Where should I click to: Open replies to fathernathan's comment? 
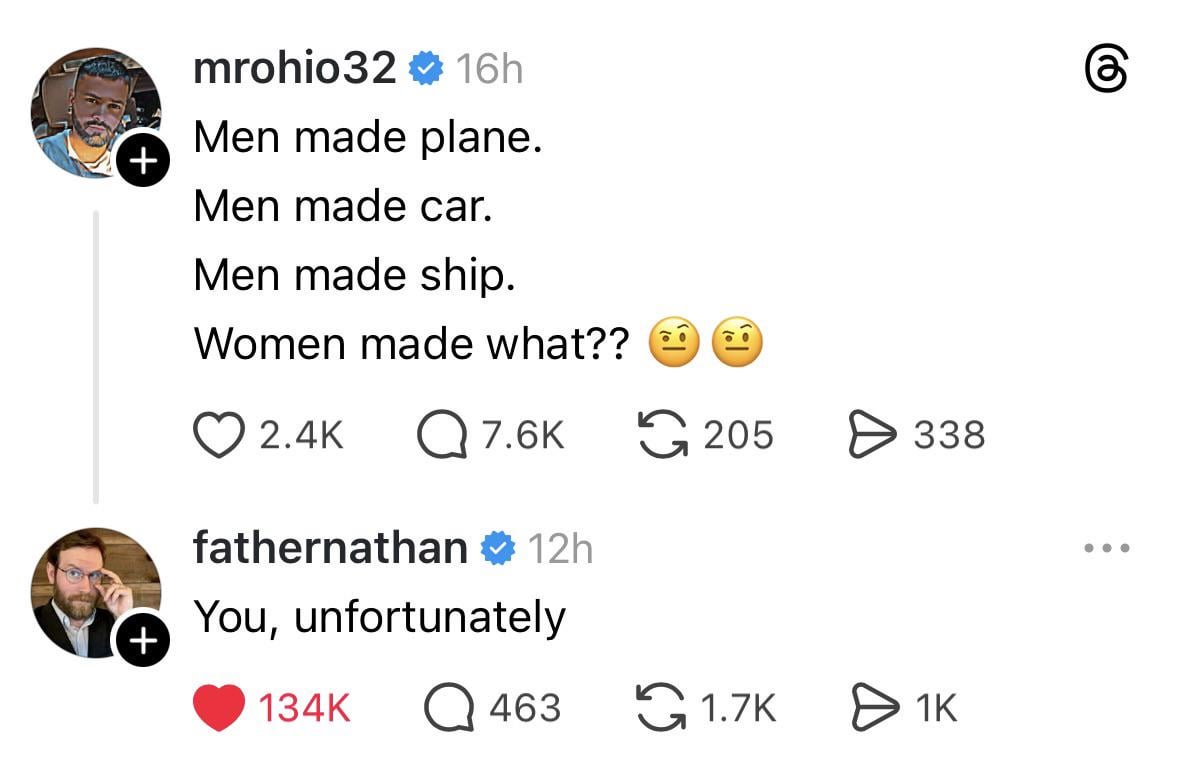point(446,708)
